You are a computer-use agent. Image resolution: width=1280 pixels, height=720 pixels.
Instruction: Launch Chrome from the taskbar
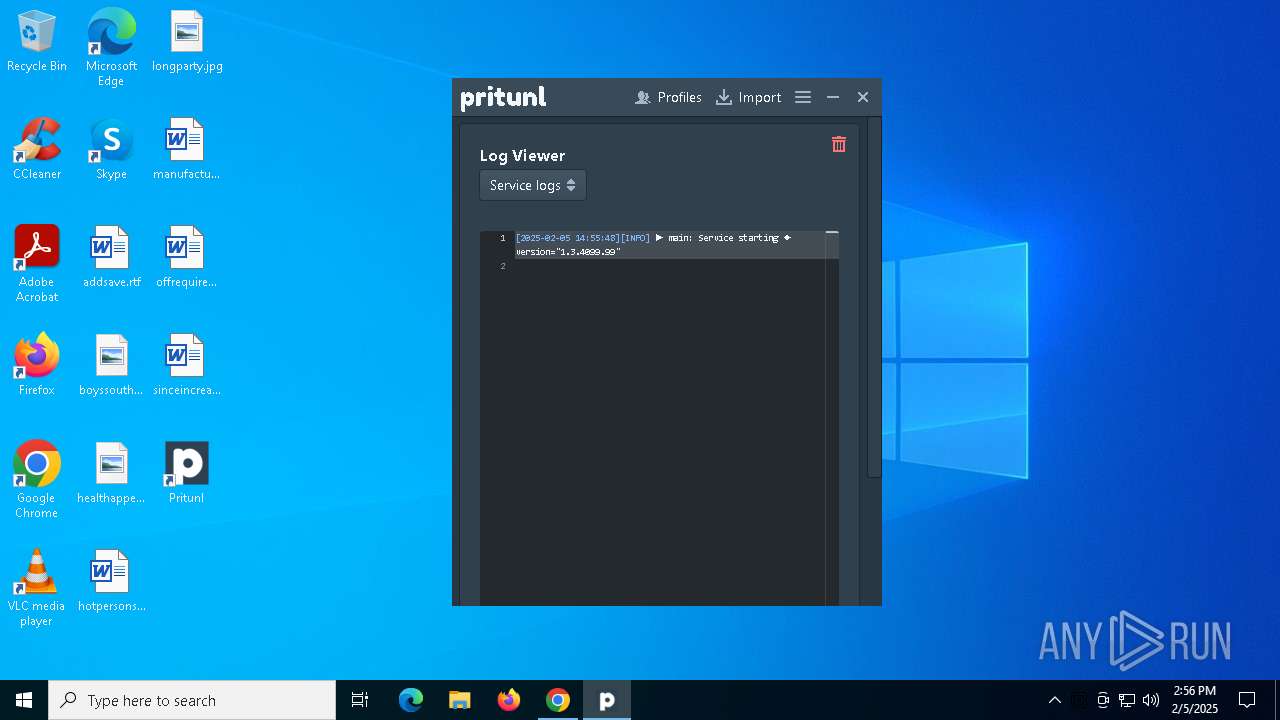pyautogui.click(x=558, y=700)
